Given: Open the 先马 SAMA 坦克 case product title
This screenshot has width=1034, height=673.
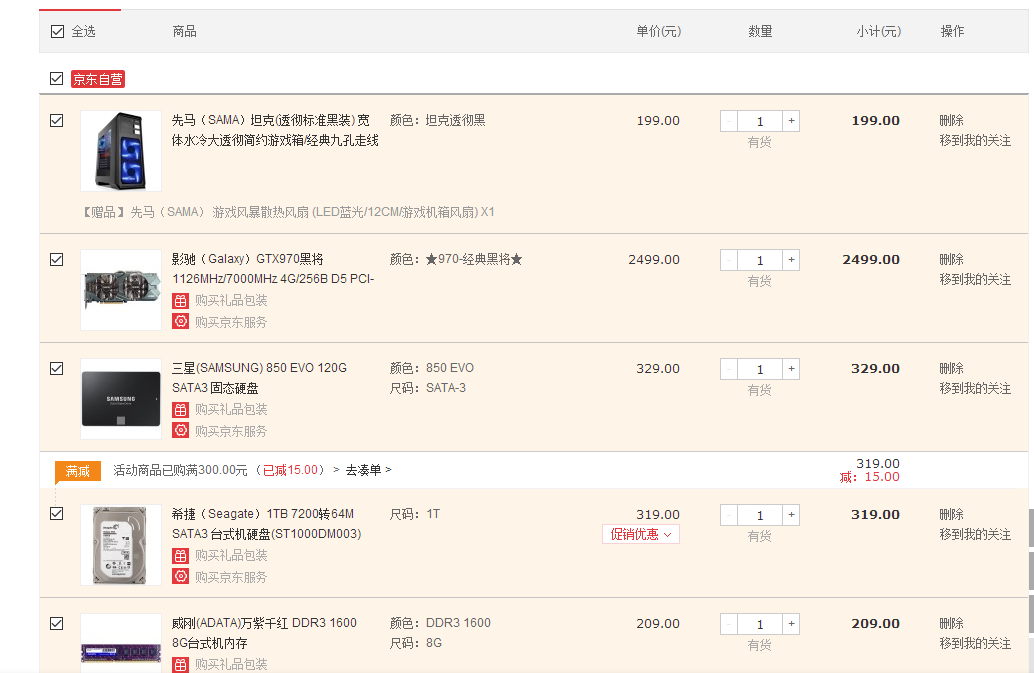Looking at the screenshot, I should (275, 130).
